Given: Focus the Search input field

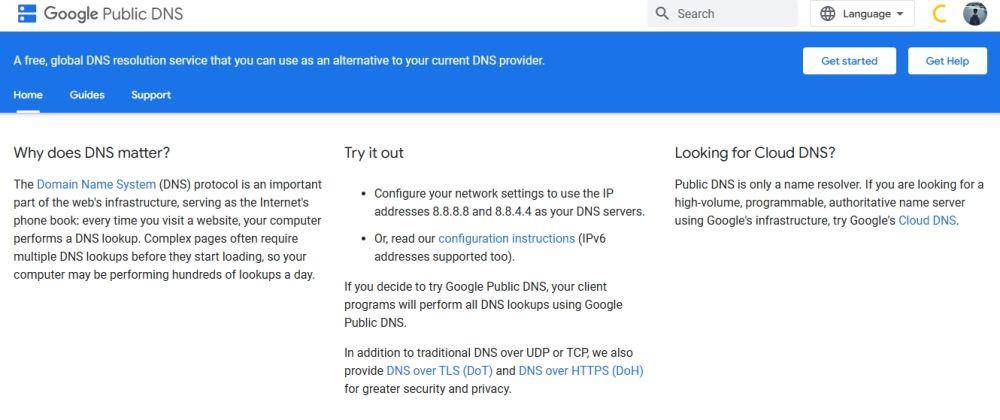Looking at the screenshot, I should [722, 13].
